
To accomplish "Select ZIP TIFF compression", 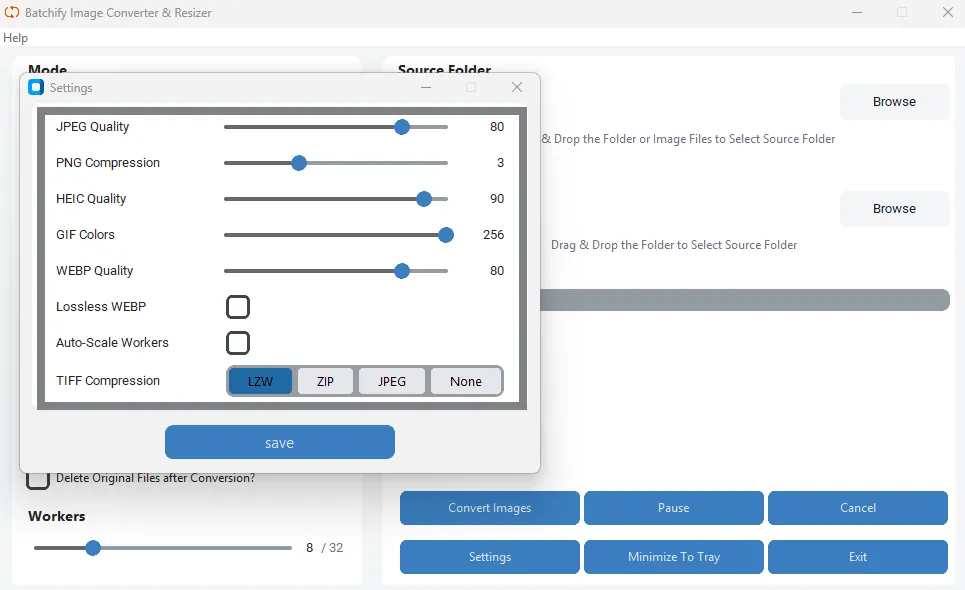I will 325,381.
